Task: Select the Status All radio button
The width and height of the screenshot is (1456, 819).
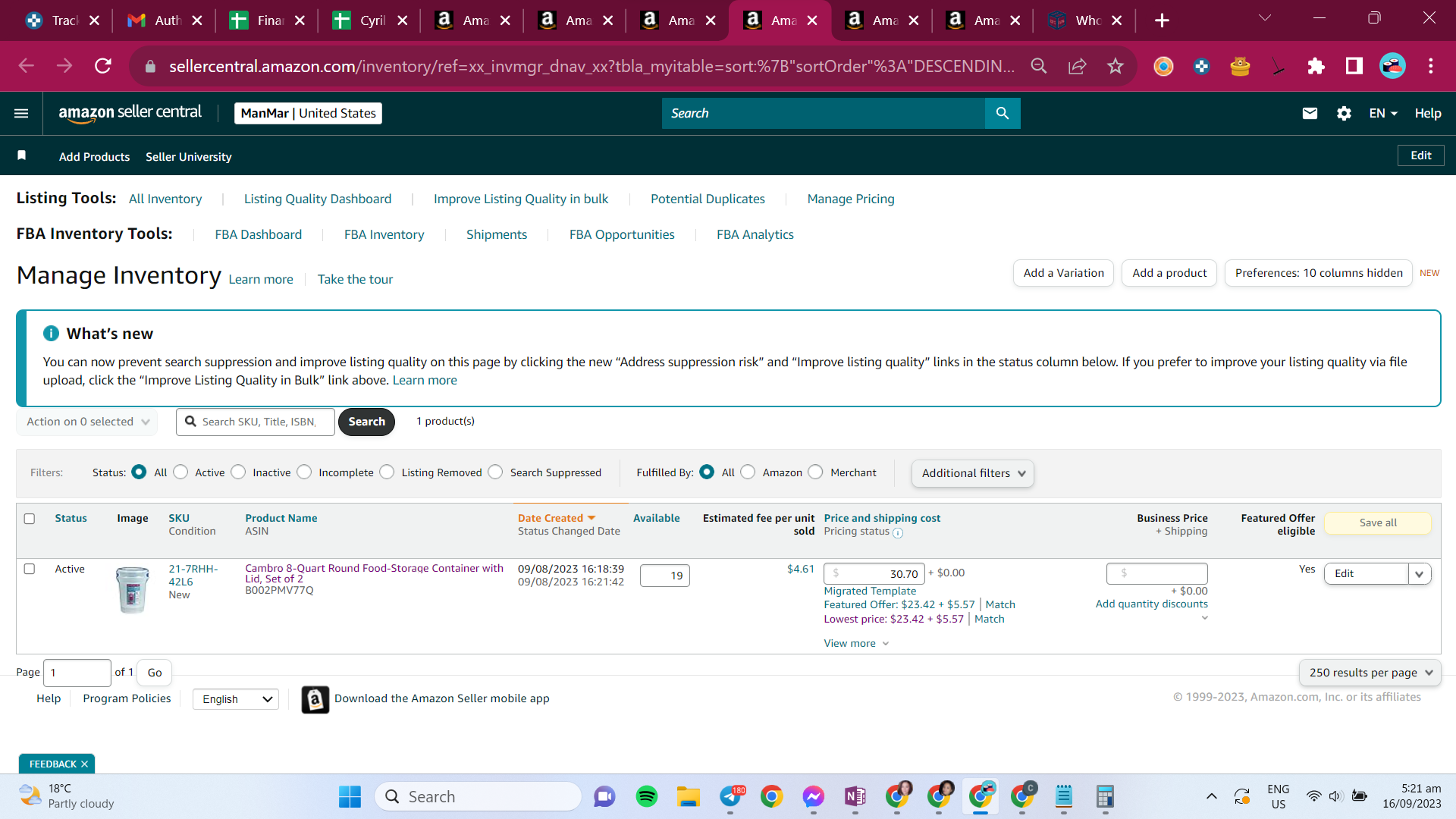Action: [x=139, y=472]
